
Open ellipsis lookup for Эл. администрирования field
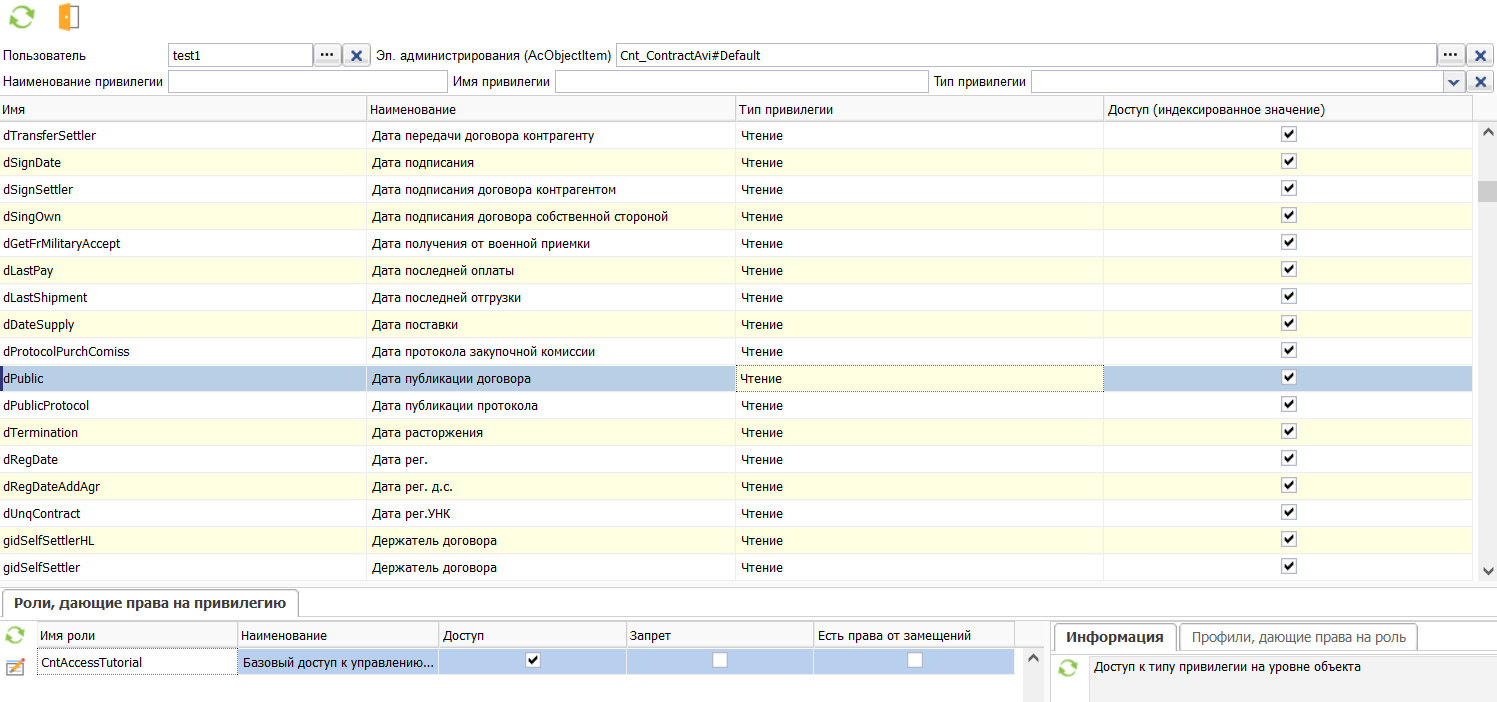pyautogui.click(x=1451, y=55)
